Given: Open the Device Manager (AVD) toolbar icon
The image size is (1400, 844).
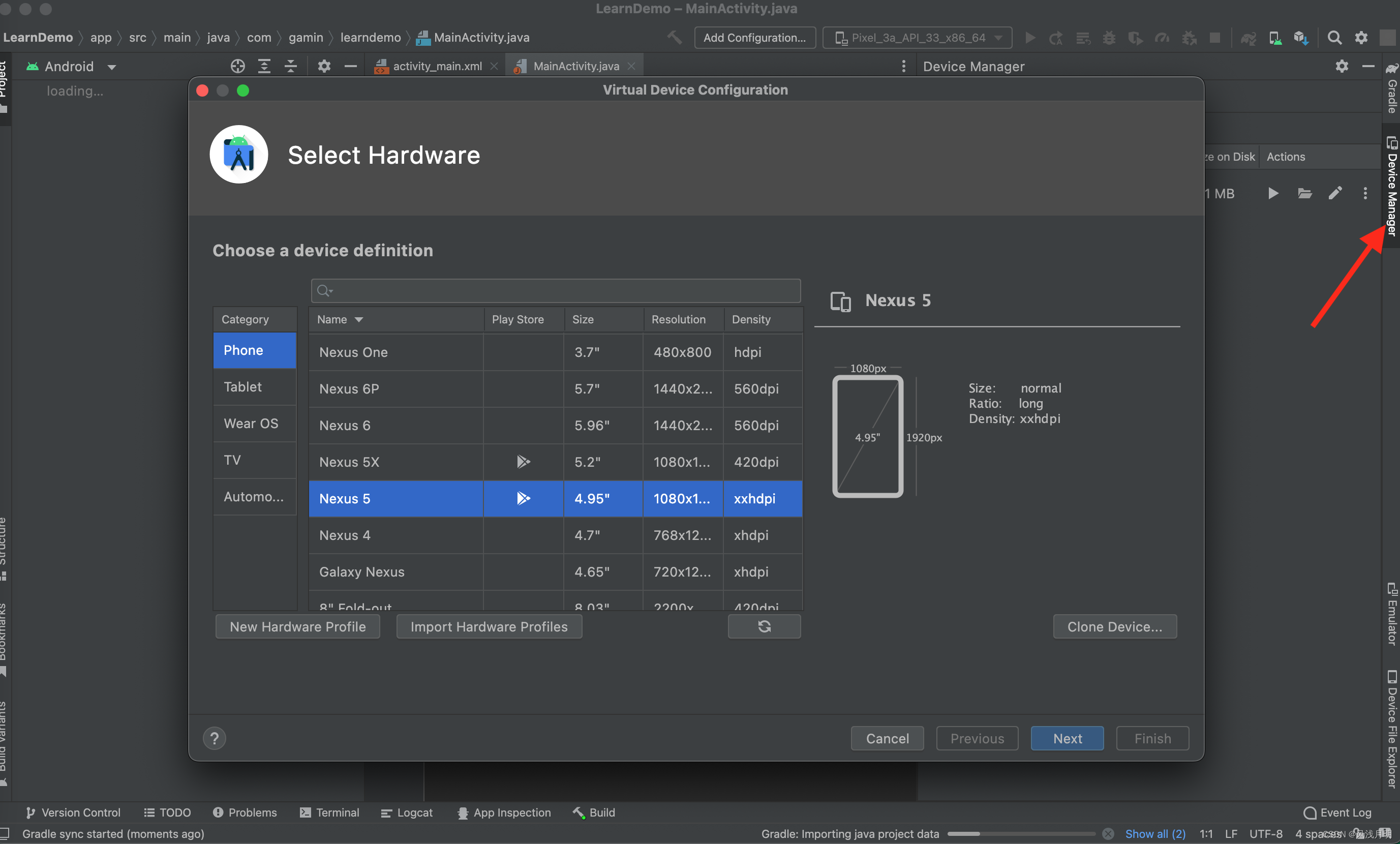Looking at the screenshot, I should [1275, 38].
